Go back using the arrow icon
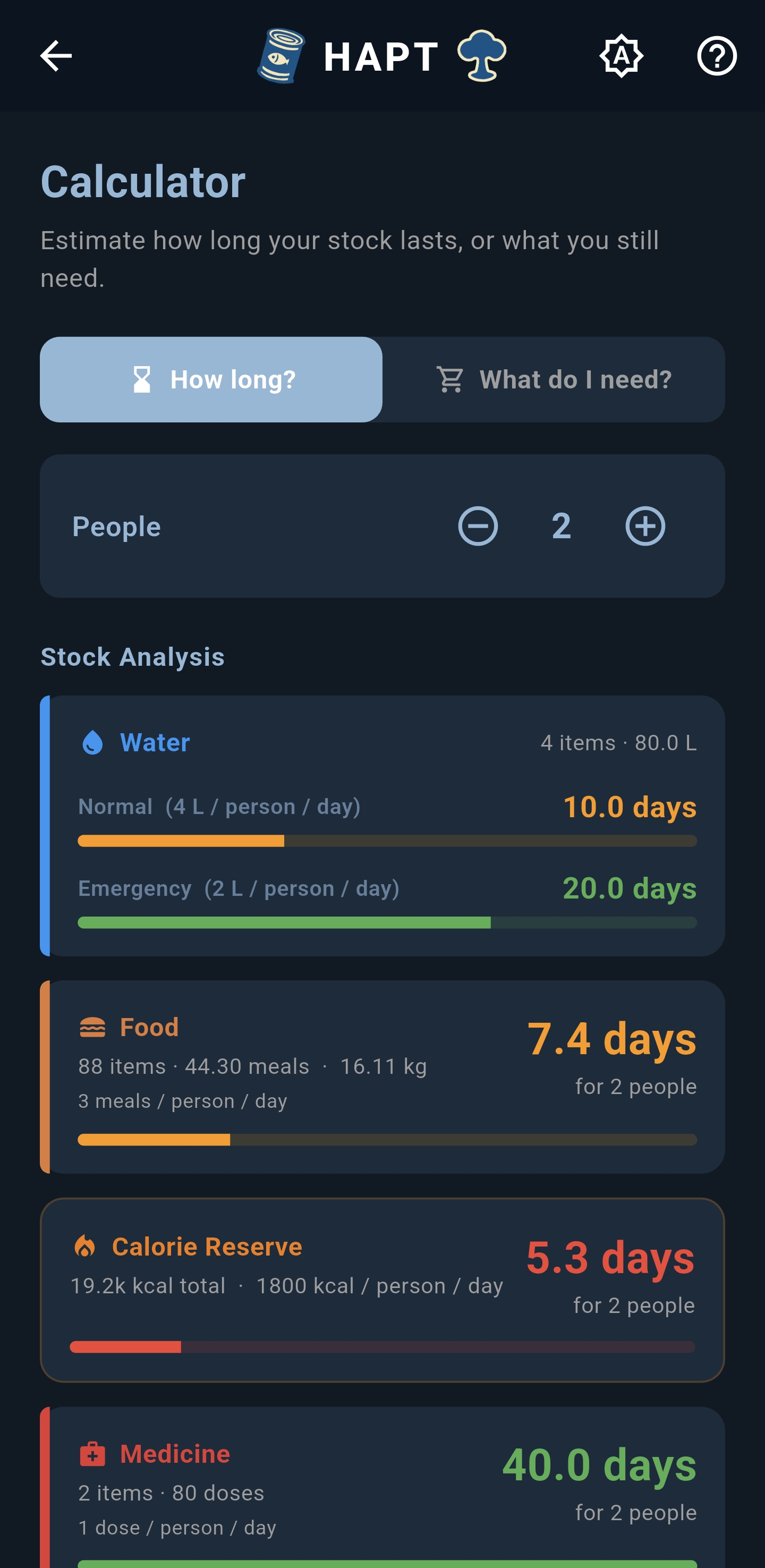Viewport: 765px width, 1568px height. click(x=56, y=56)
